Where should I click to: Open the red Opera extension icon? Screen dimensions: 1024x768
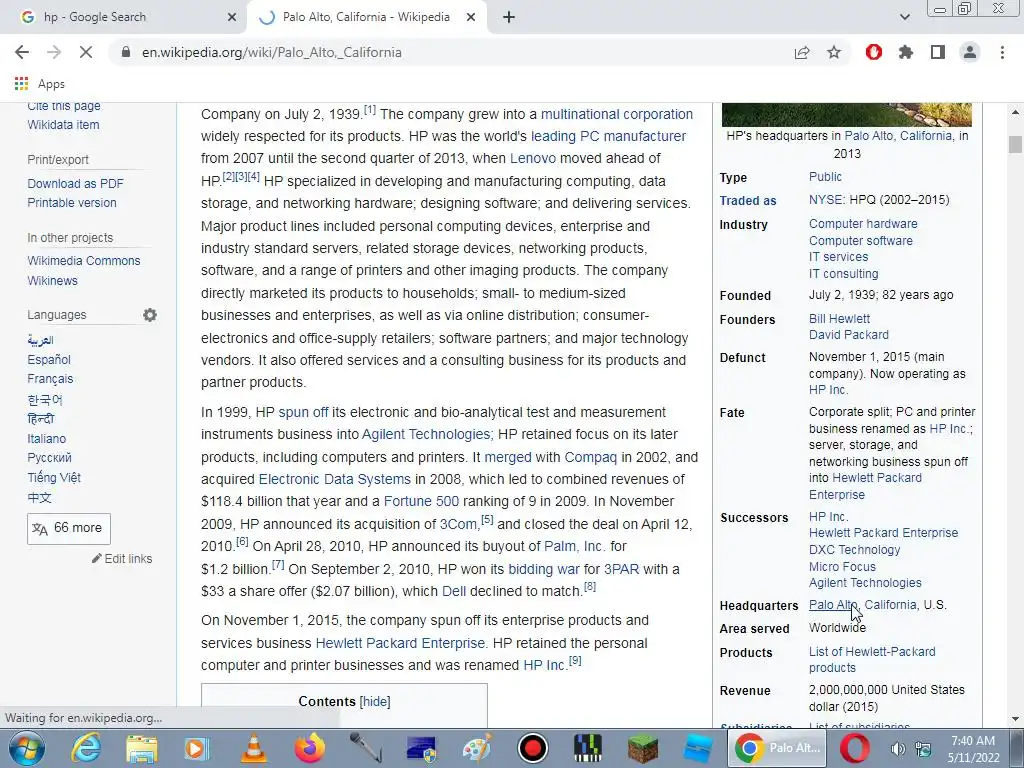[874, 52]
